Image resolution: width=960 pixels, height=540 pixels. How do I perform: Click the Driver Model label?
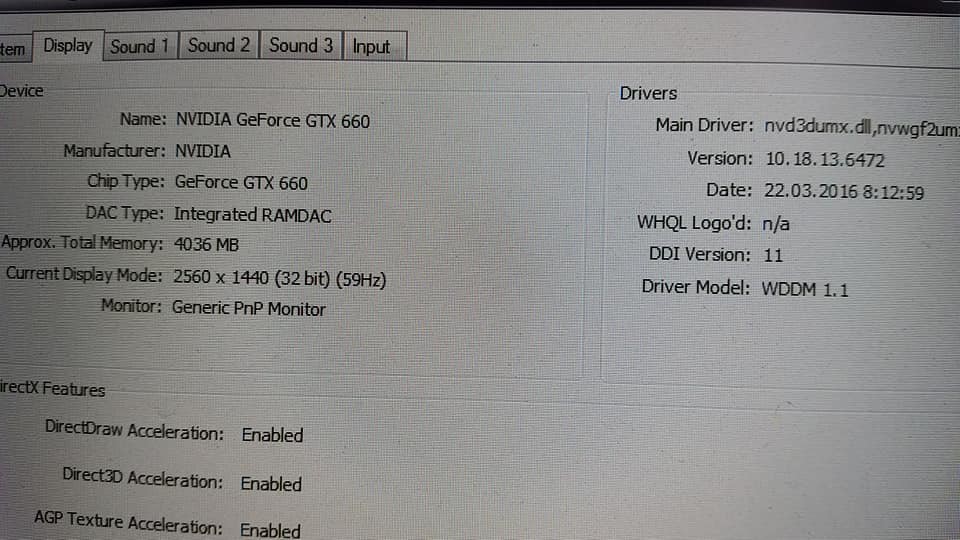click(x=696, y=287)
